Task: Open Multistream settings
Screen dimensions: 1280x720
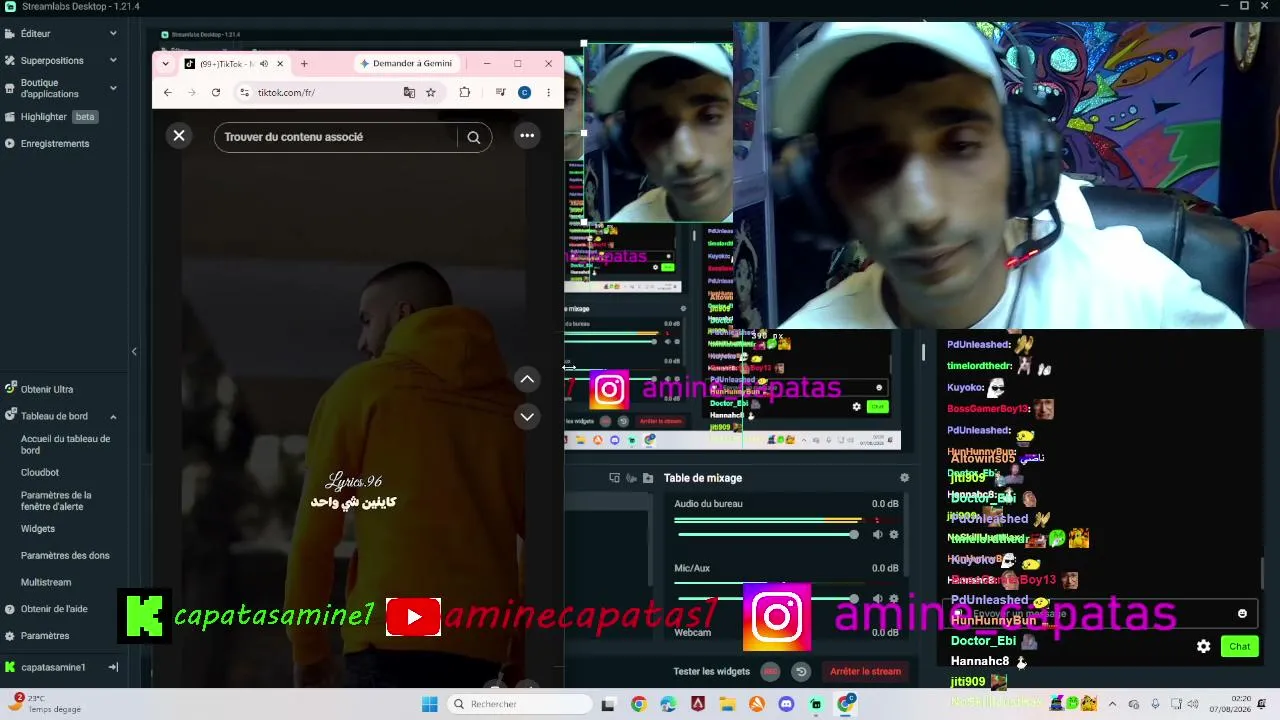Action: point(46,582)
